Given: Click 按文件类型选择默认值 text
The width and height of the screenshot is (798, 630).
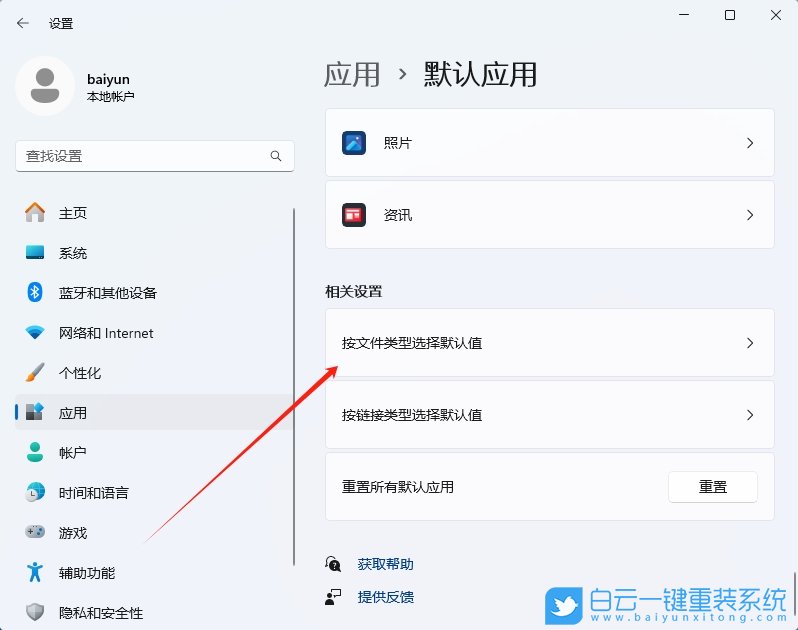Looking at the screenshot, I should pyautogui.click(x=412, y=343).
